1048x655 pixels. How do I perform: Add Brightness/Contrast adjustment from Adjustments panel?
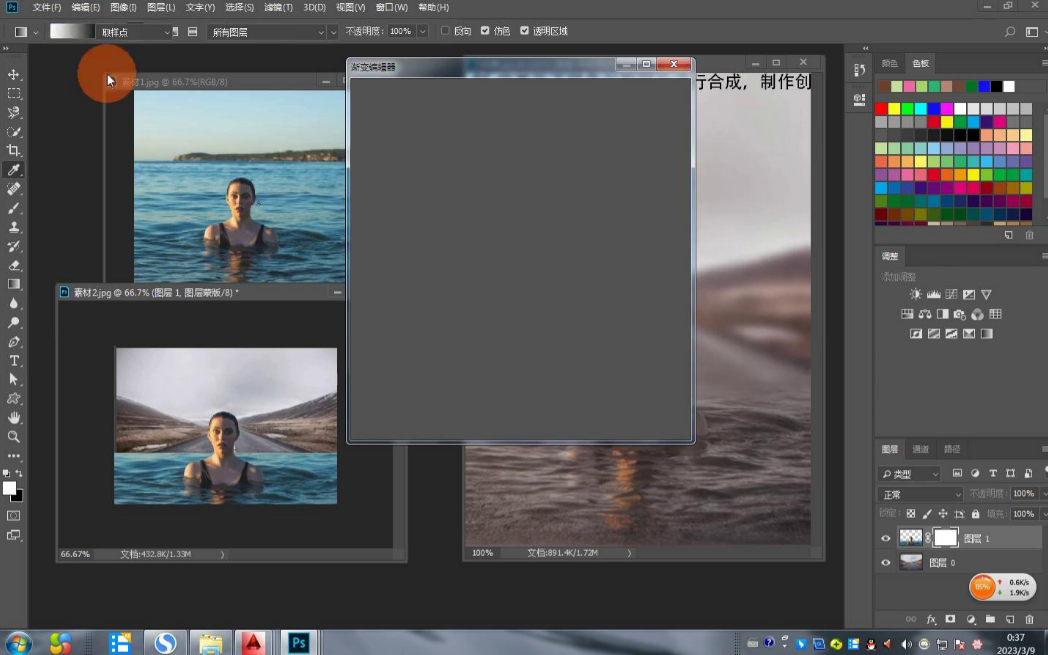[916, 294]
